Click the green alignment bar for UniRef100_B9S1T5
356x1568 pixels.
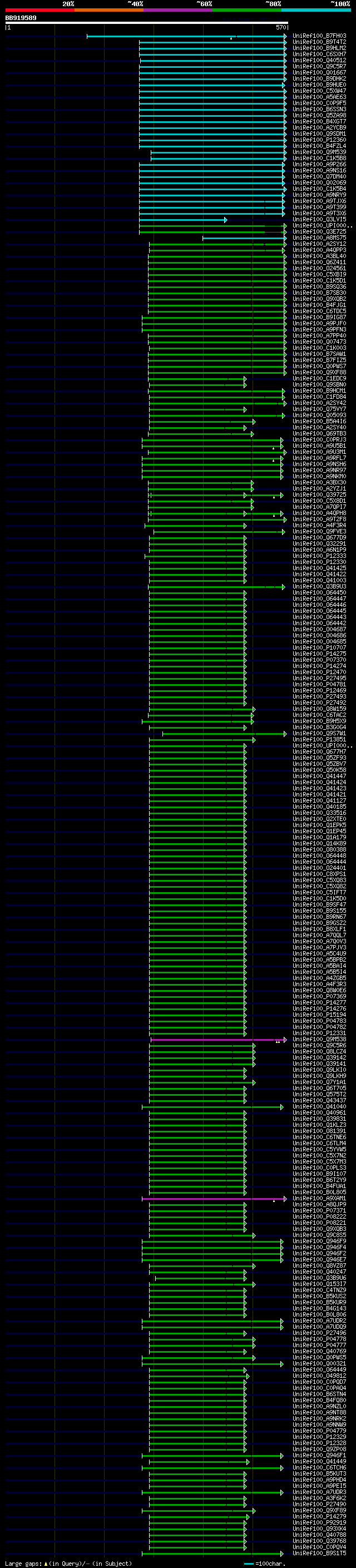pos(212,1554)
